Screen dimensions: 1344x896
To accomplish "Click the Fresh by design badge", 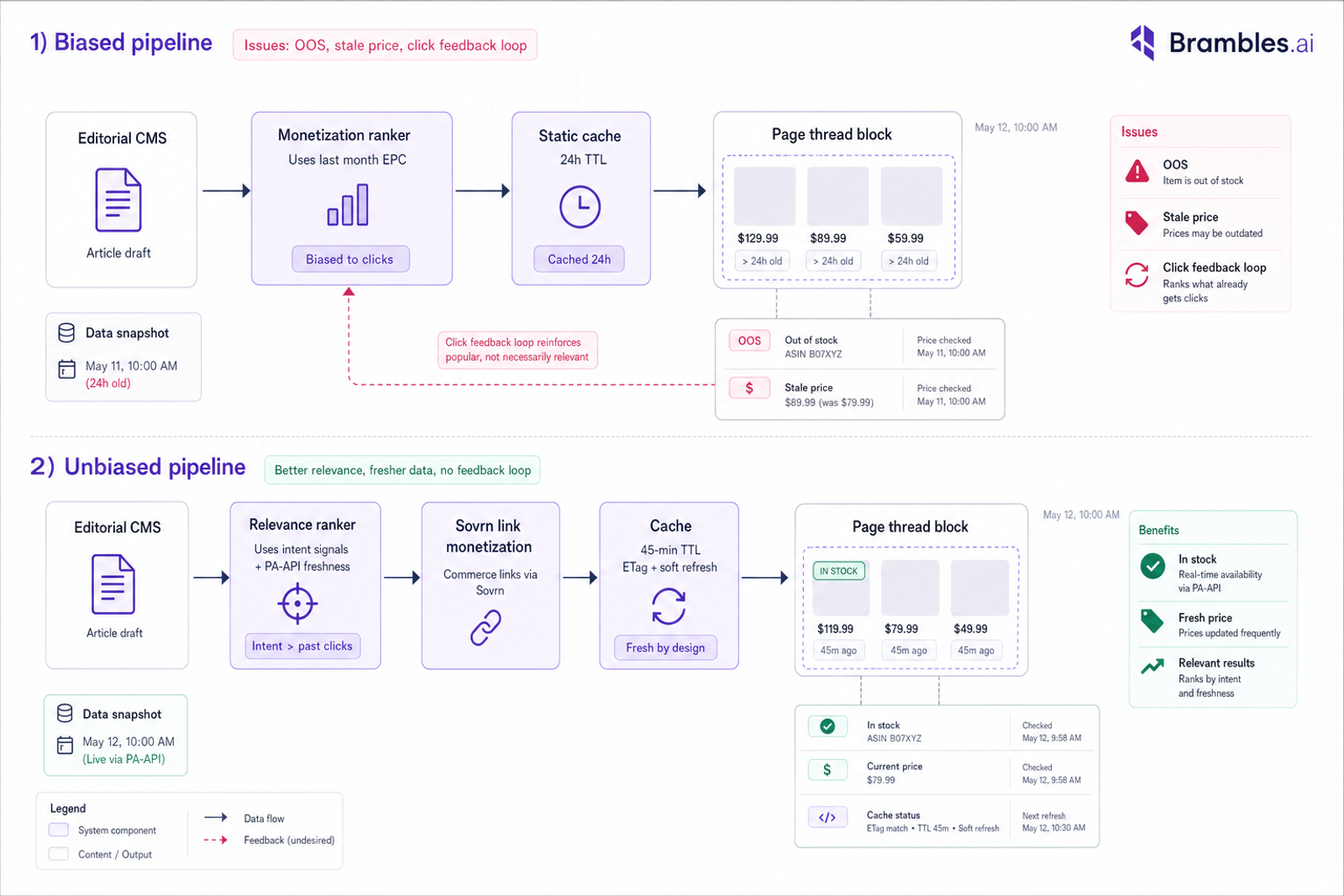I will (665, 647).
